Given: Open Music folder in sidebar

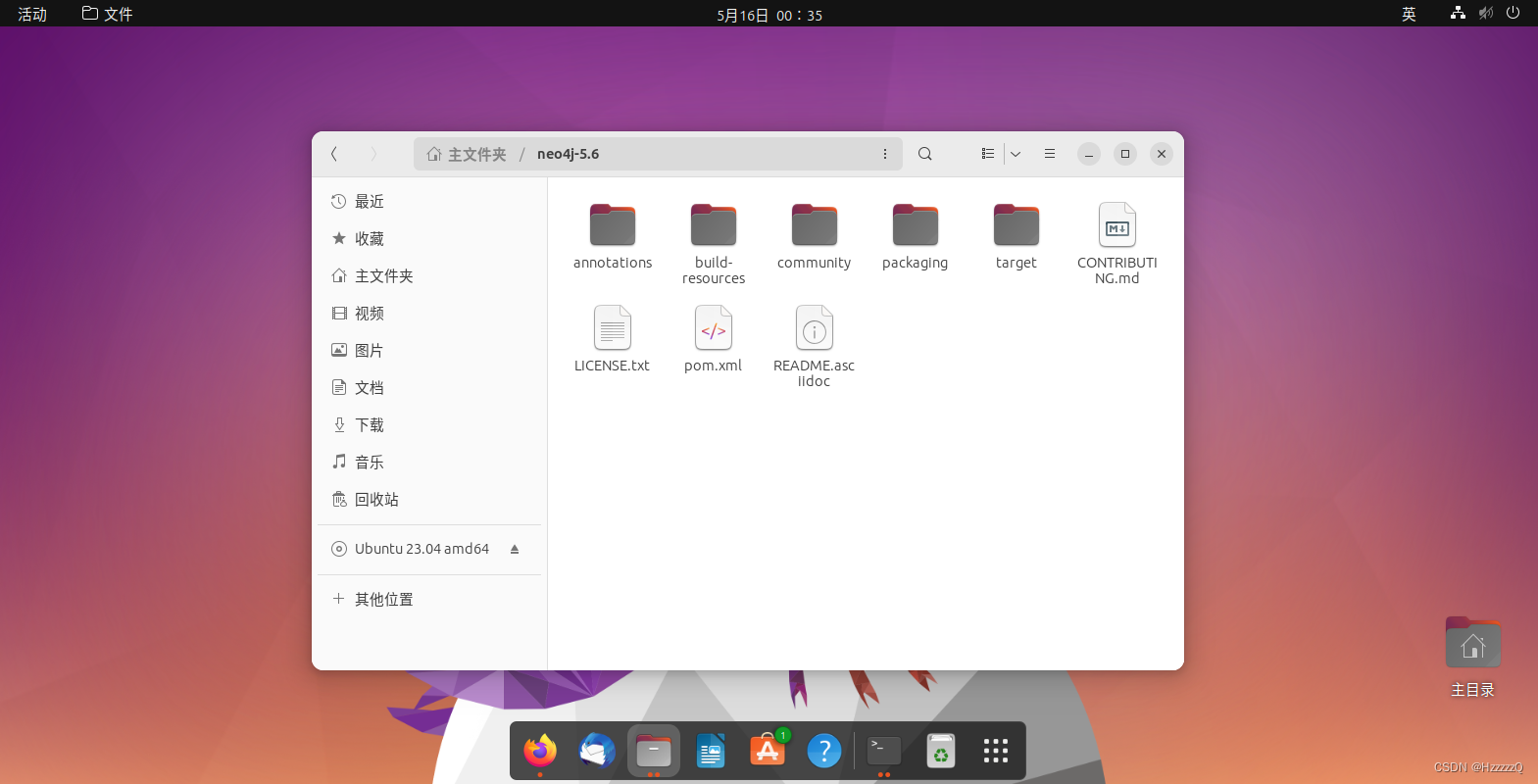Looking at the screenshot, I should tap(429, 462).
